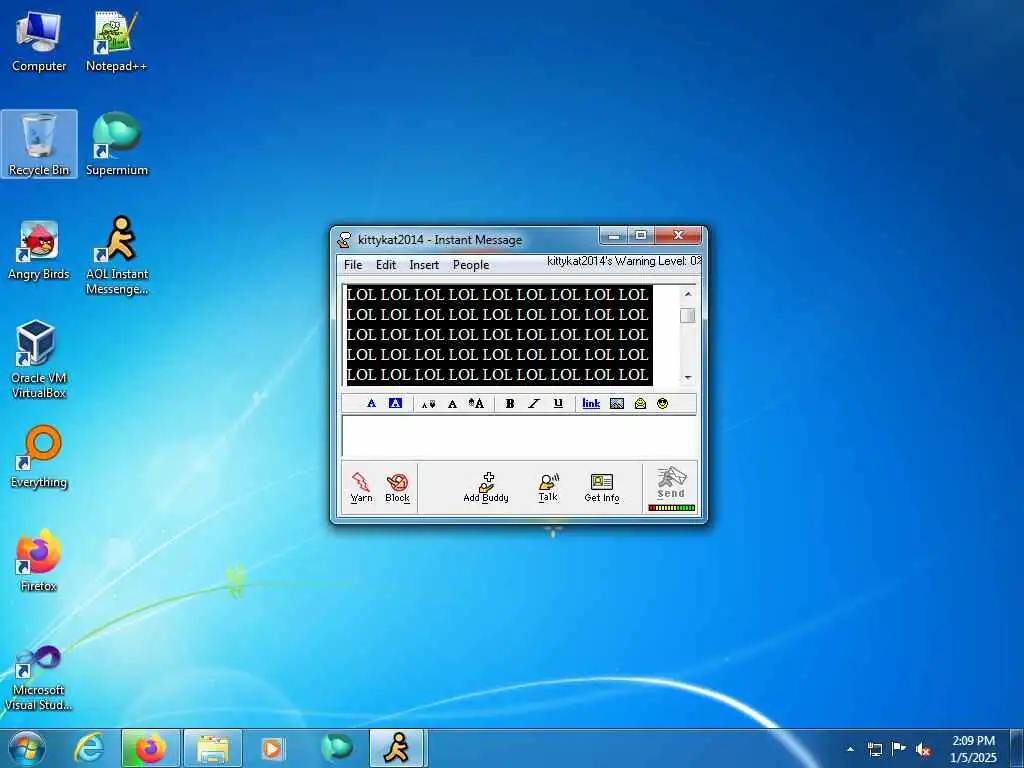Maximize the Instant Message window
1024x768 pixels.
641,236
